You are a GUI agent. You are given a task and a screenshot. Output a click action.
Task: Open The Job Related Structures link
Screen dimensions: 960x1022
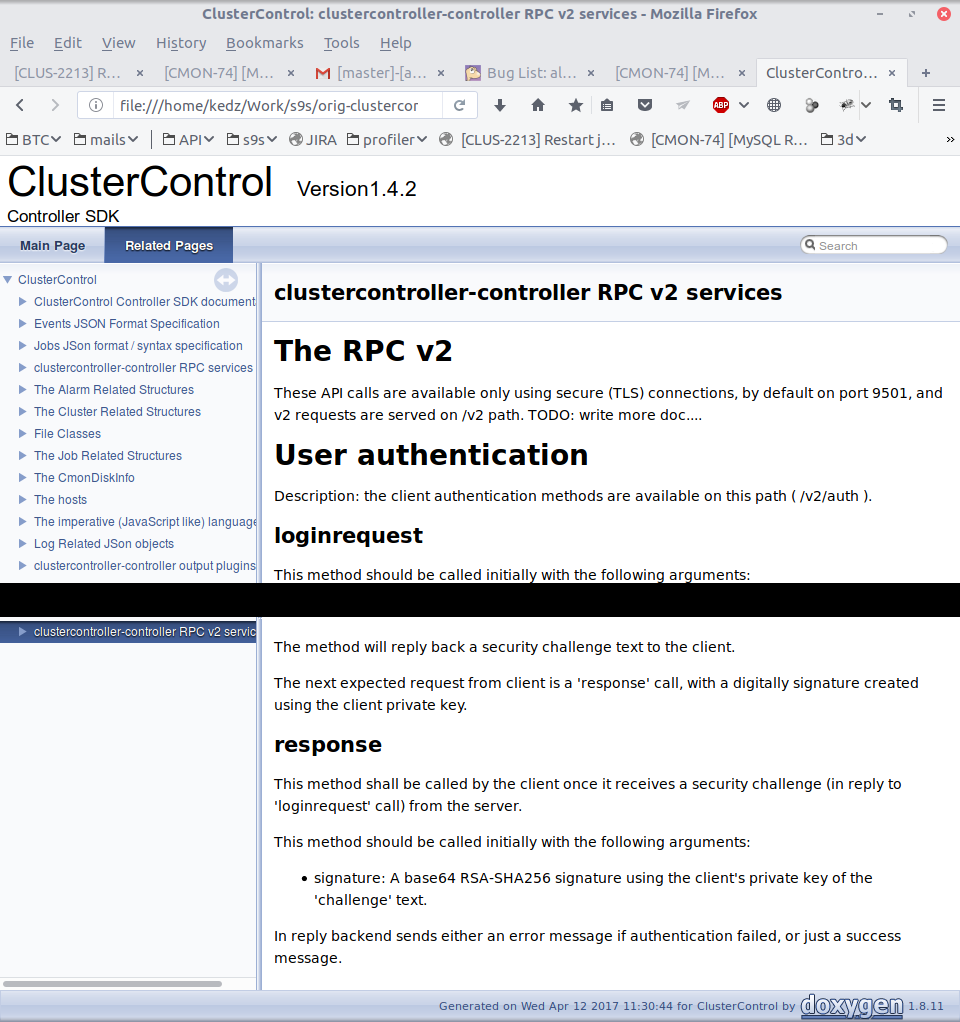point(108,456)
